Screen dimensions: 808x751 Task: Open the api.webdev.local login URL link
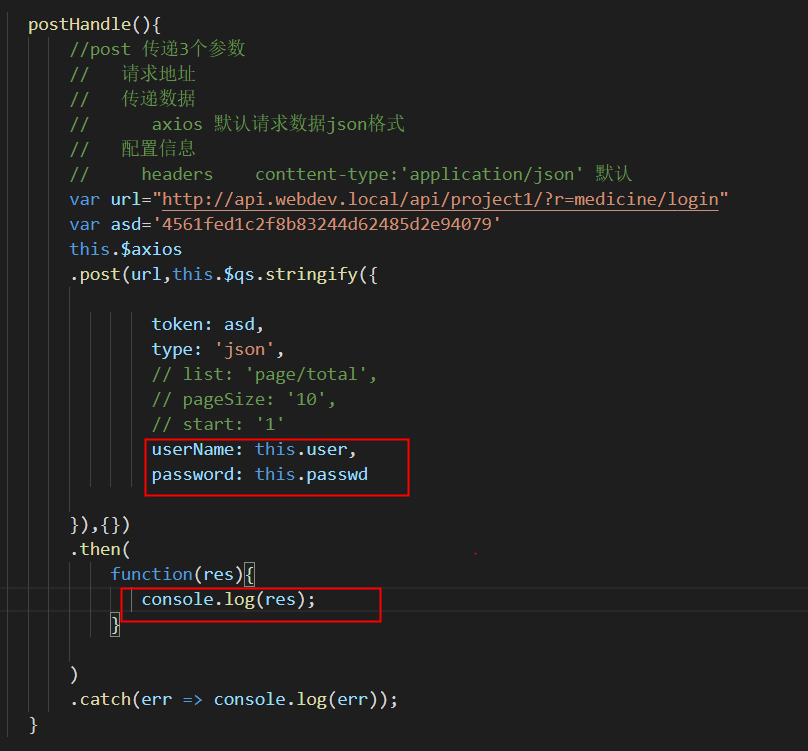(440, 199)
